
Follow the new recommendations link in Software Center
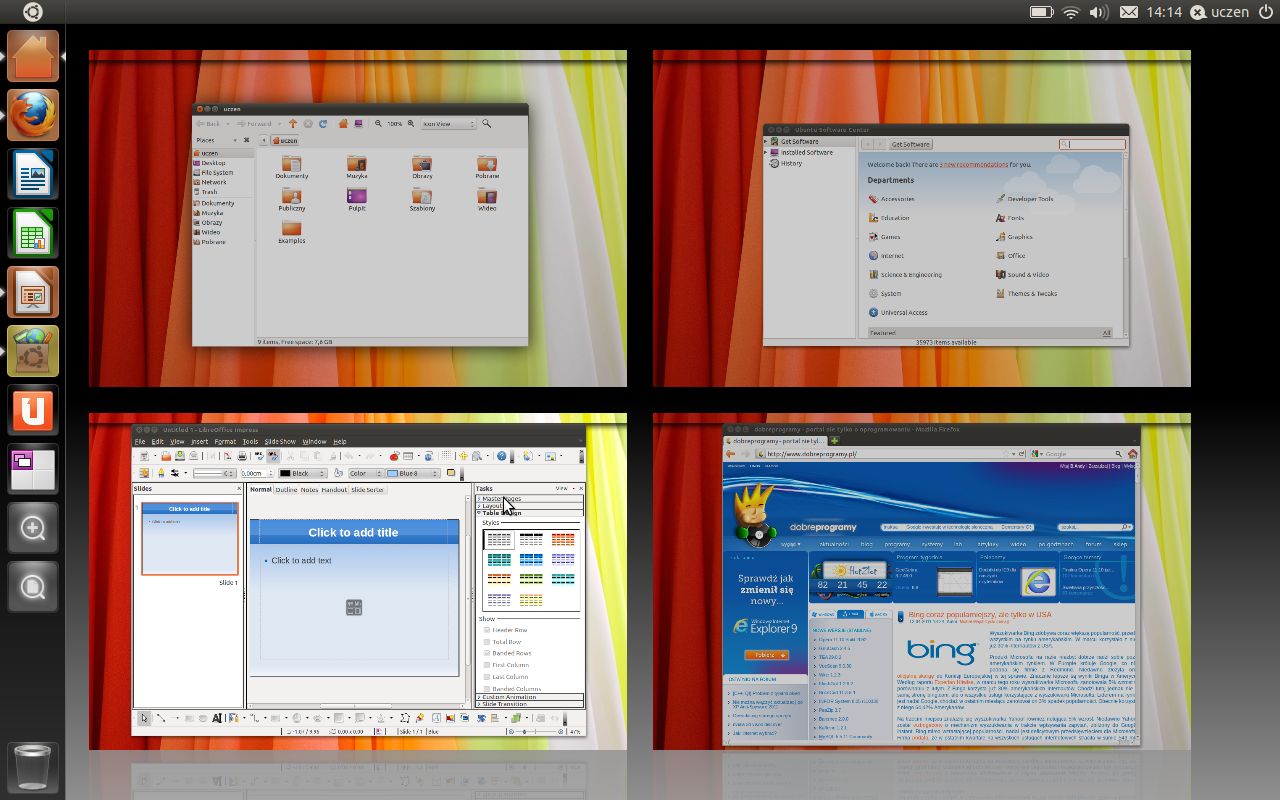click(x=974, y=164)
